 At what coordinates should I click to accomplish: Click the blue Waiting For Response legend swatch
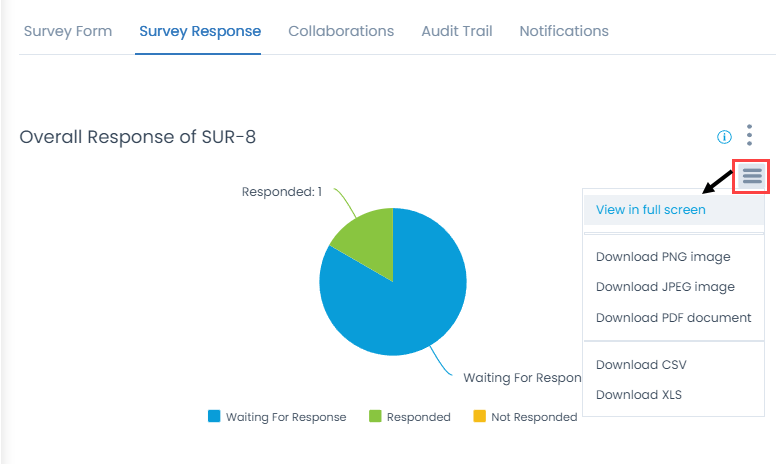click(x=214, y=417)
